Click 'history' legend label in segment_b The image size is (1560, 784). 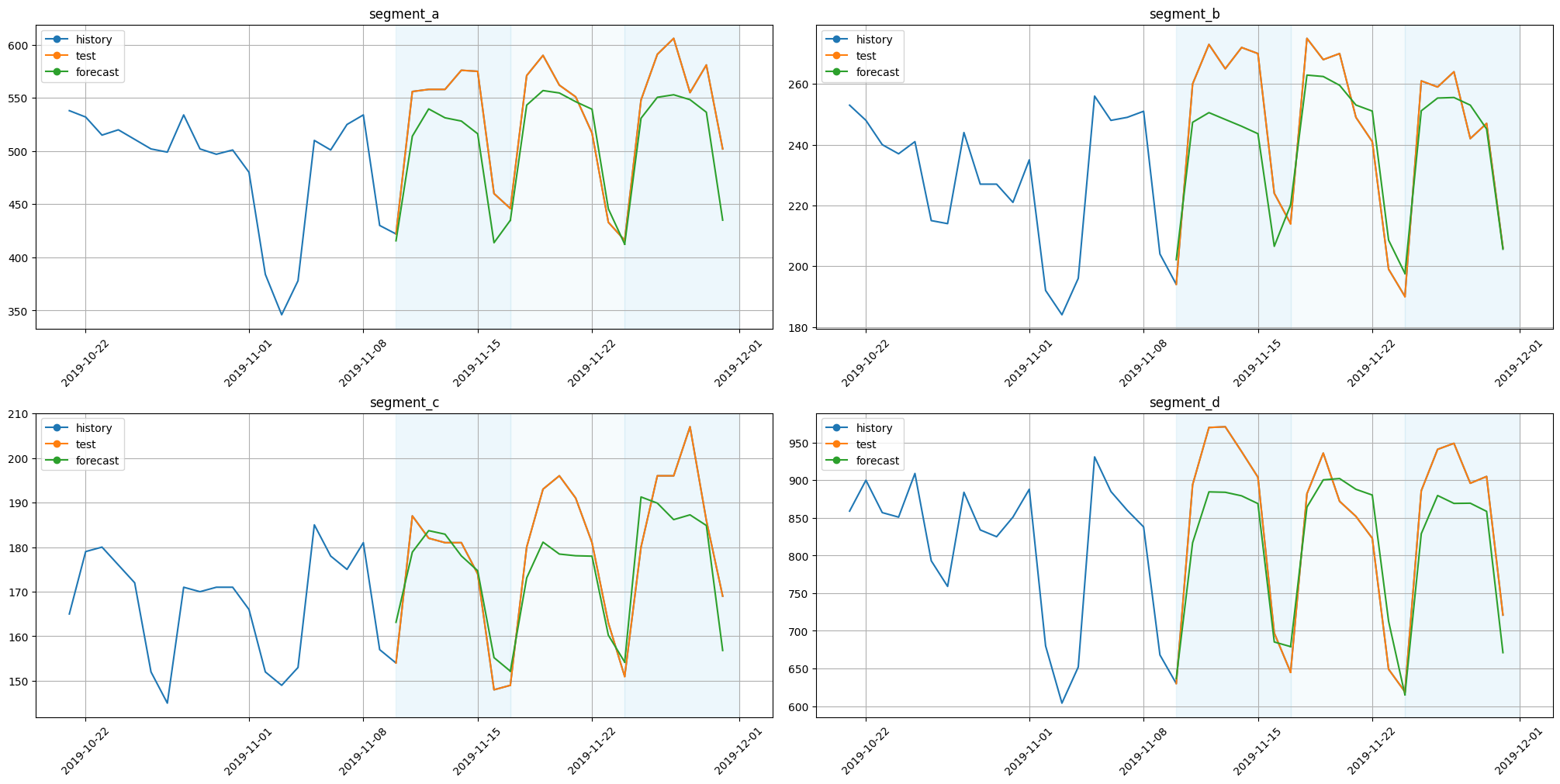tap(874, 40)
